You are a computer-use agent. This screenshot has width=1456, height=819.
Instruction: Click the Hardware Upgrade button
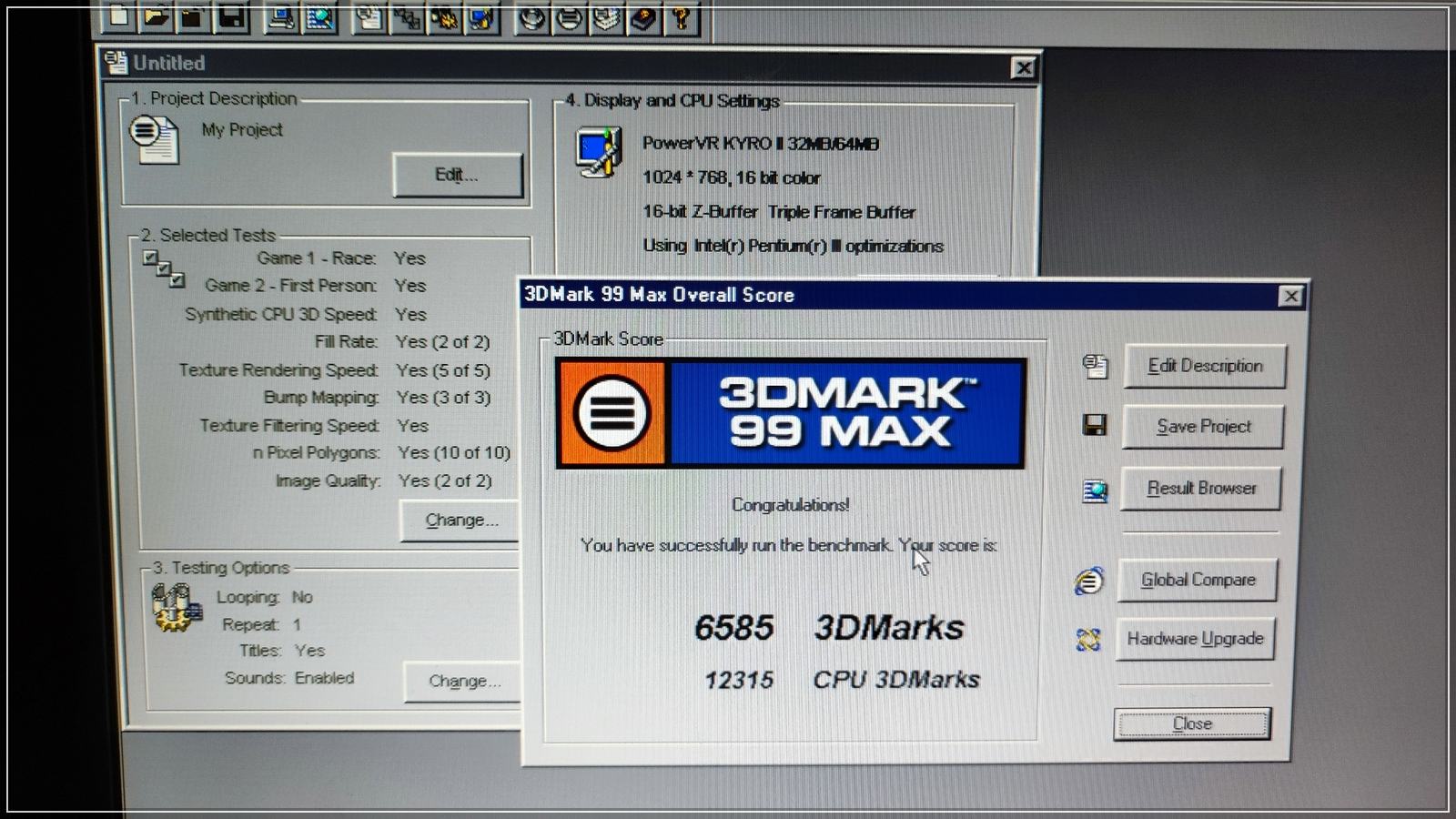(x=1195, y=639)
